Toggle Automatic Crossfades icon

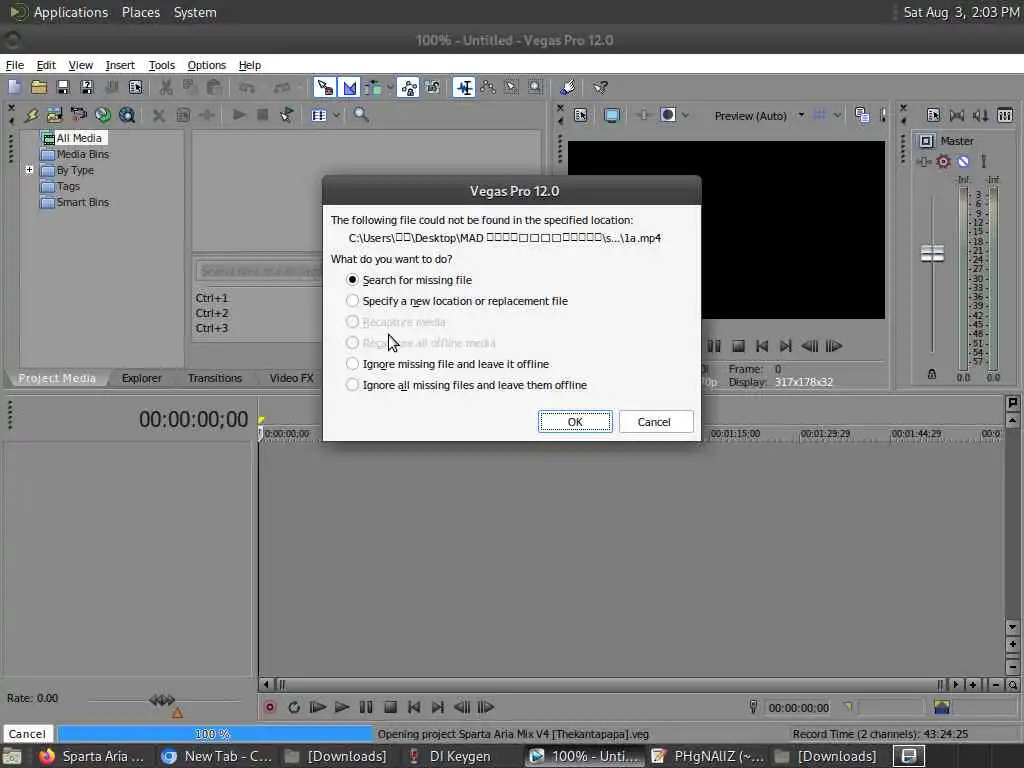tap(350, 88)
